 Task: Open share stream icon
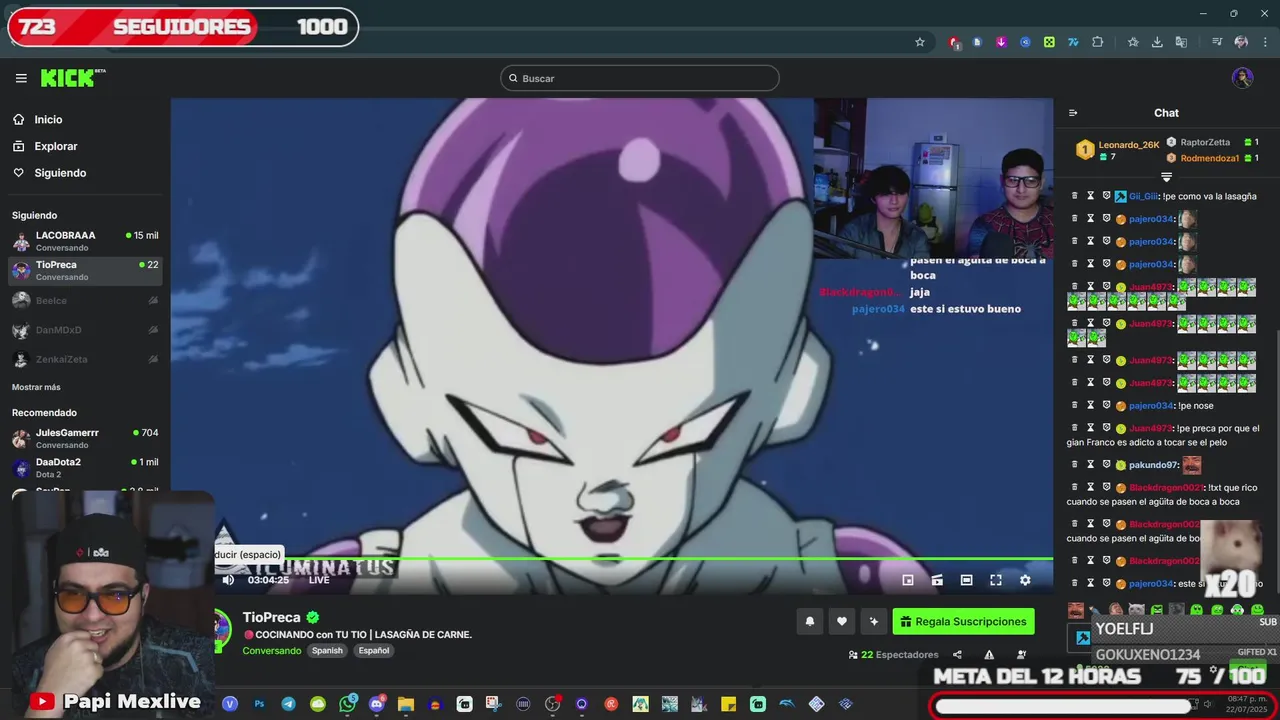pyautogui.click(x=957, y=655)
